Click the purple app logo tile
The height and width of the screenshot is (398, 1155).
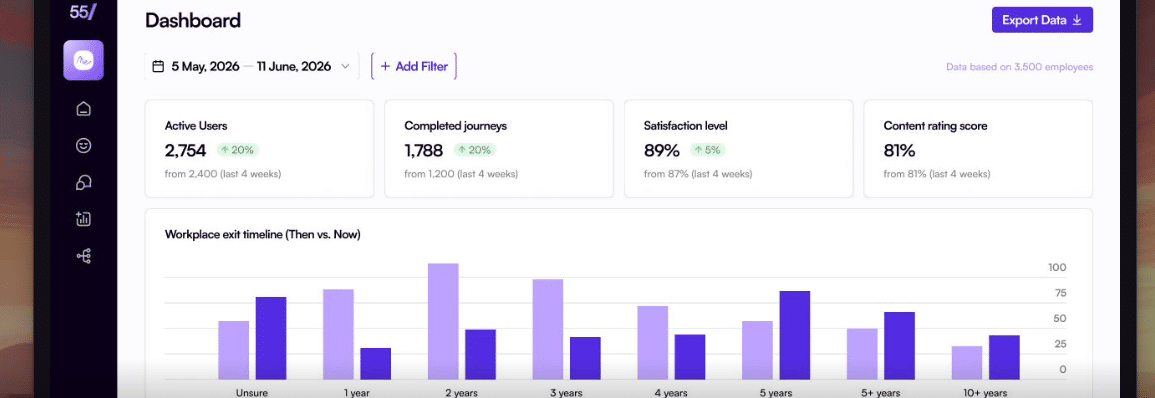point(83,60)
